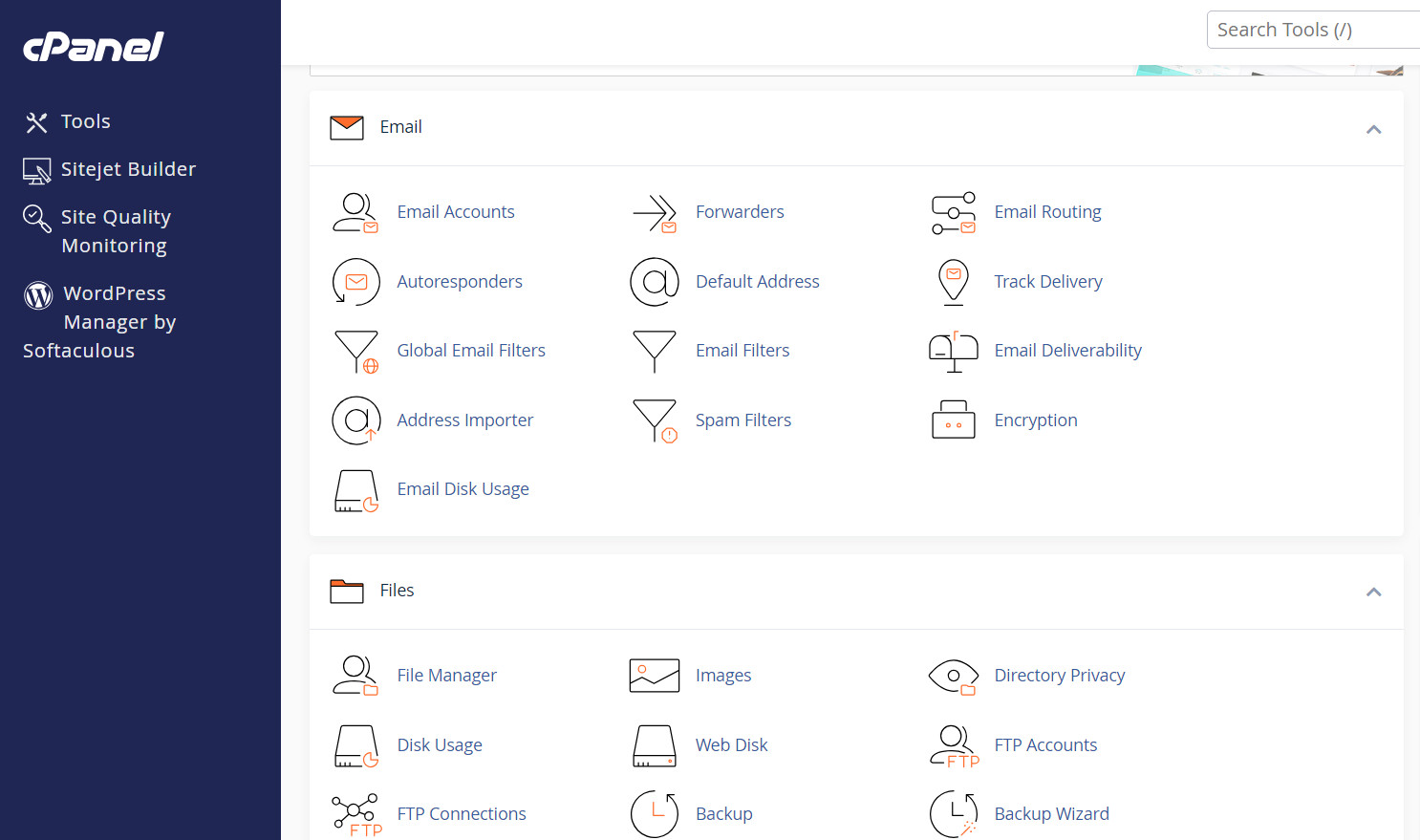Select the Track Delivery pin icon
The image size is (1420, 840).
tap(953, 282)
